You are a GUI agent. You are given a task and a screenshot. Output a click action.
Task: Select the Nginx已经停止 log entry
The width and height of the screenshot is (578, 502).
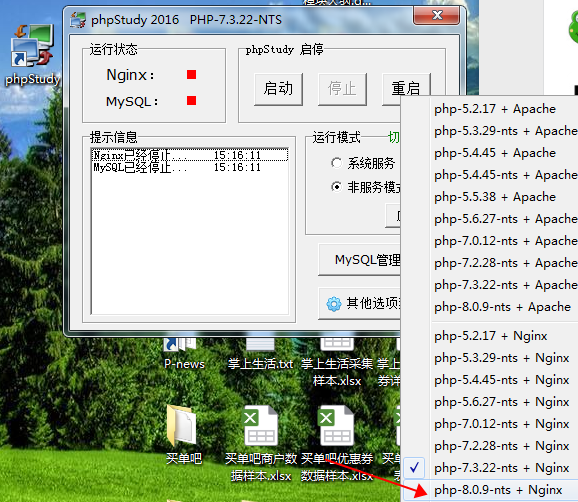pyautogui.click(x=189, y=155)
